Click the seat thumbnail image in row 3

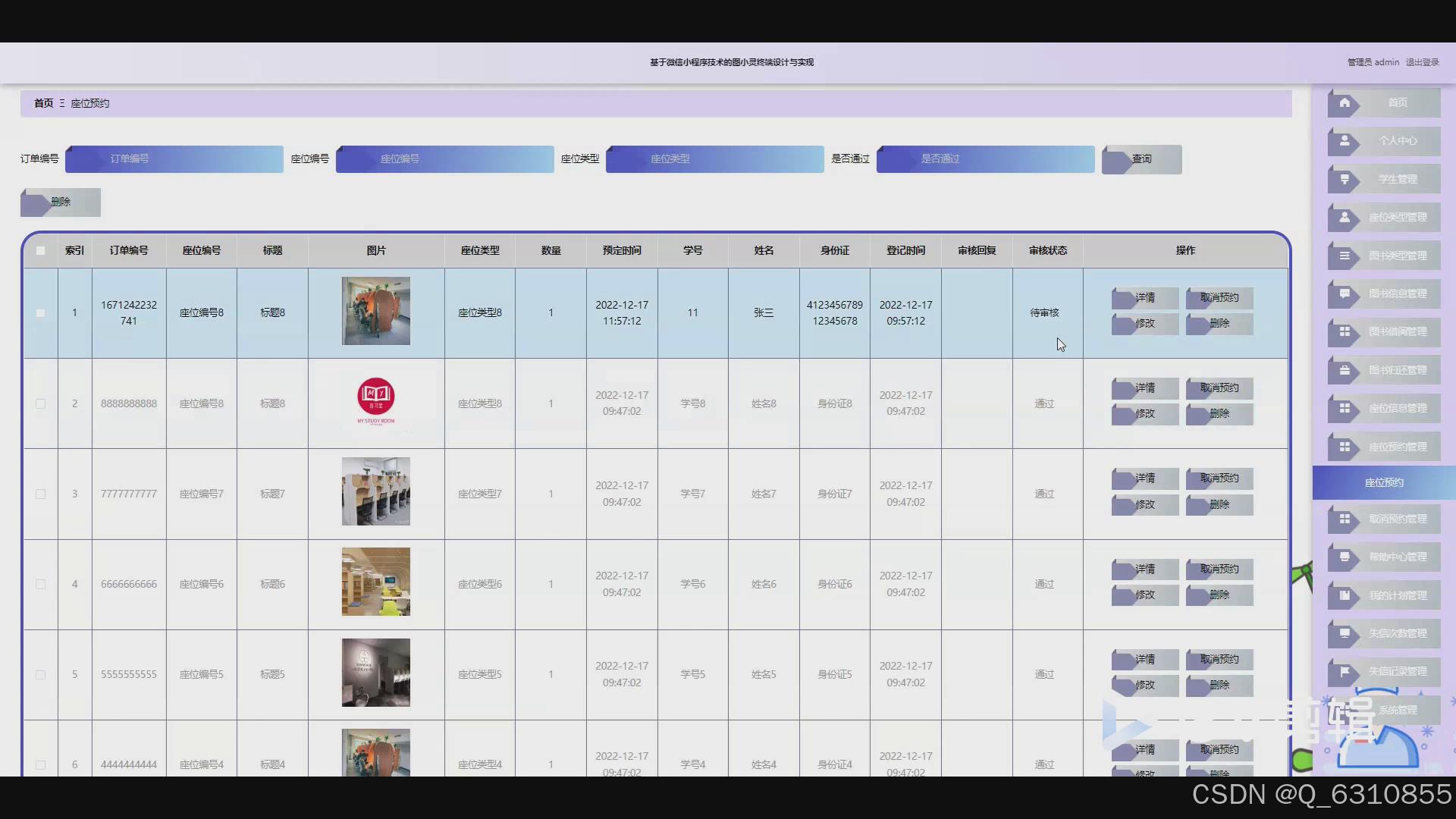click(375, 491)
